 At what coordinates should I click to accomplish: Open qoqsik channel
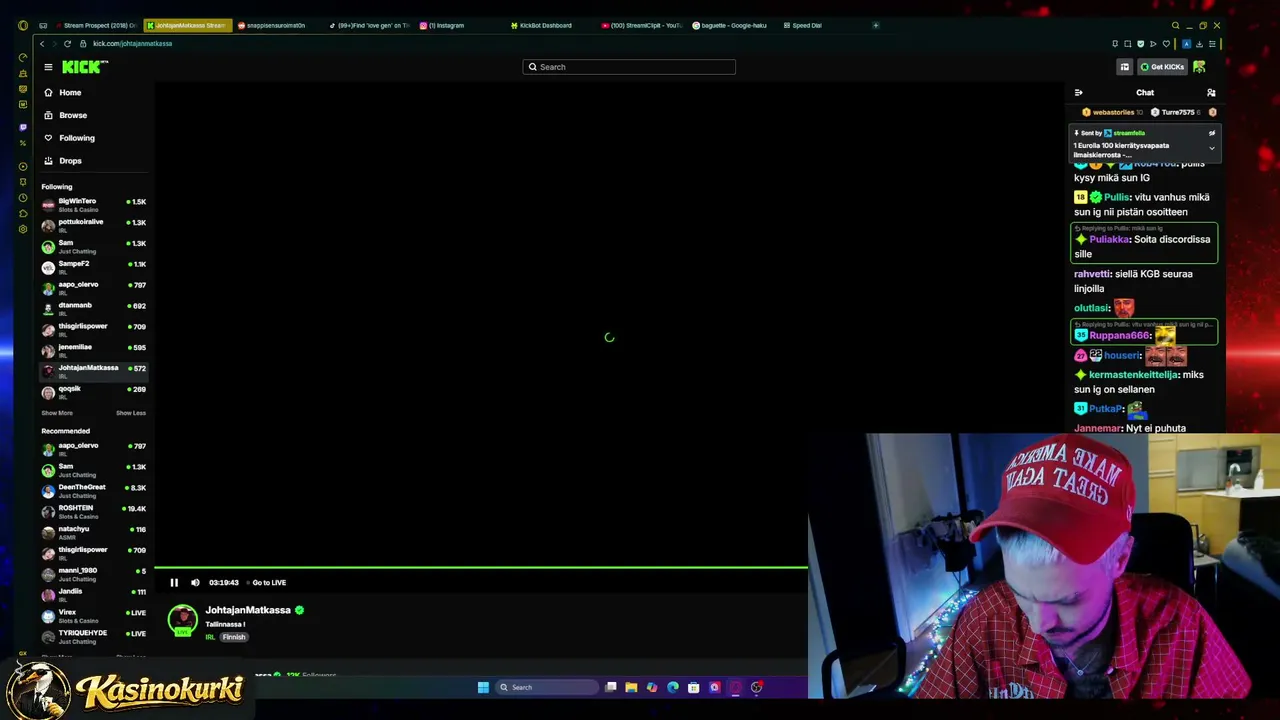click(x=94, y=392)
